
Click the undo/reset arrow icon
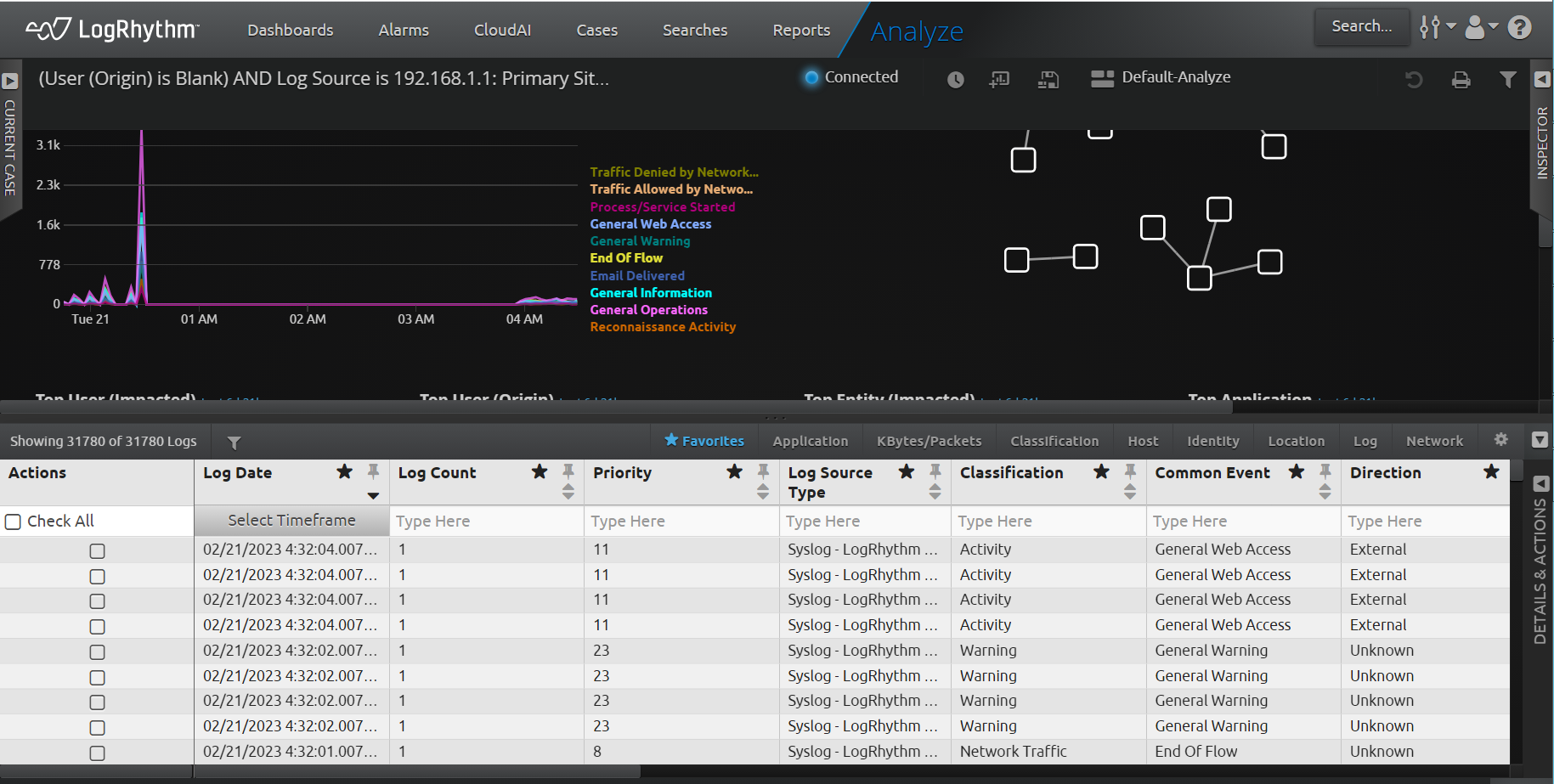pos(1415,79)
